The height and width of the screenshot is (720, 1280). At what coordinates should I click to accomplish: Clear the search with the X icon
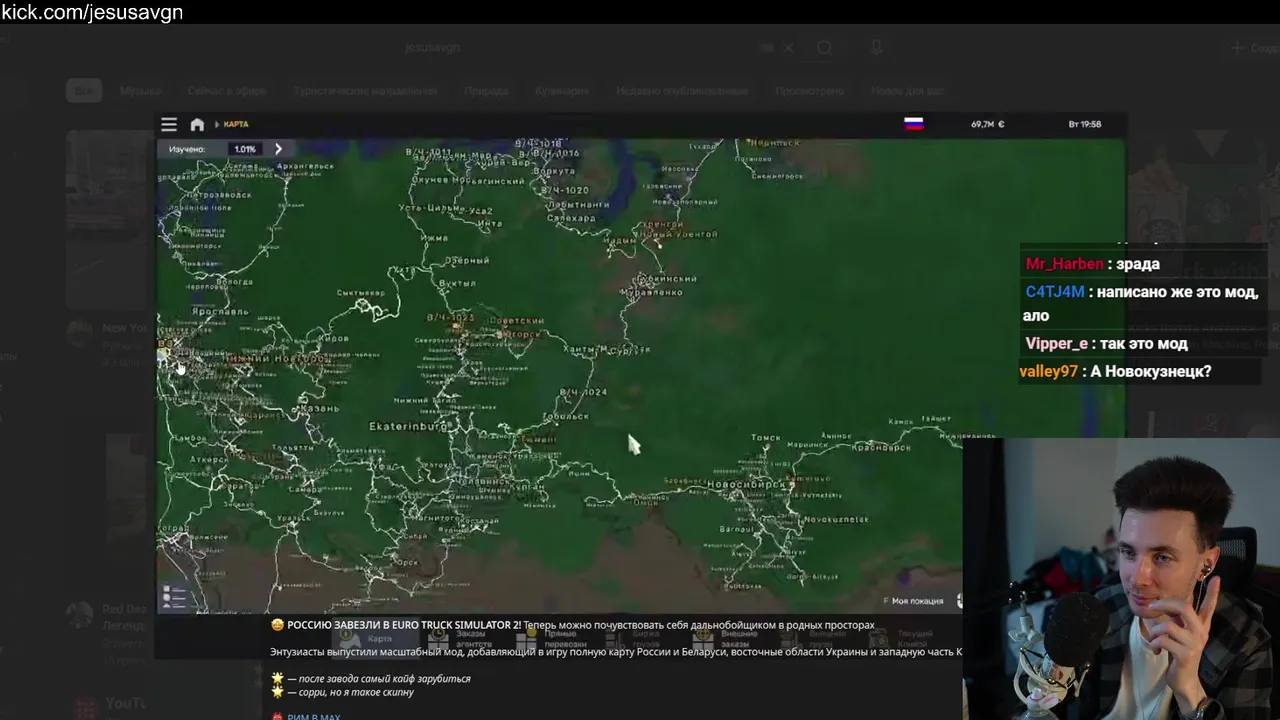(x=788, y=47)
